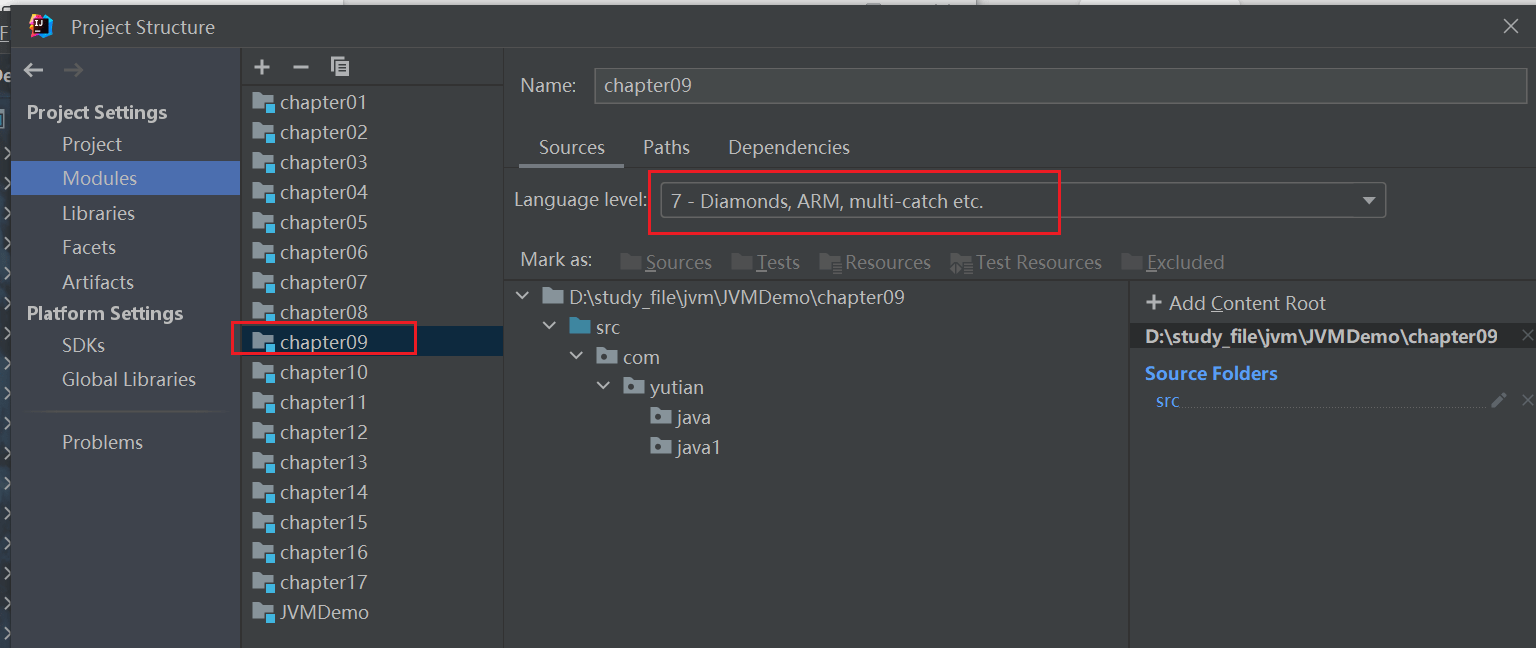Click the back navigation arrow
The image size is (1536, 648).
point(34,70)
